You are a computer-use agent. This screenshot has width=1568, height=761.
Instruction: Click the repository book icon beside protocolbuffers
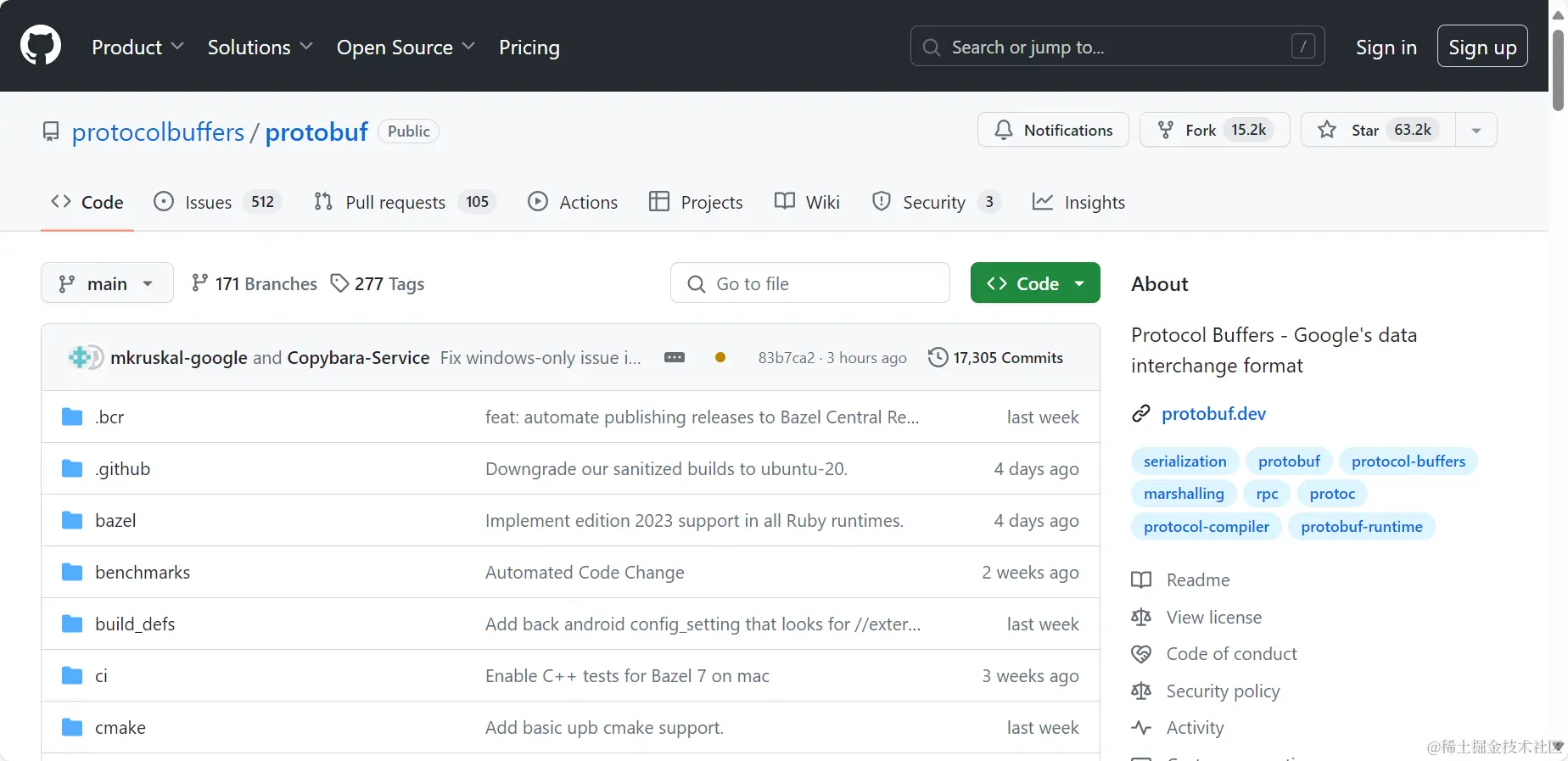[51, 131]
